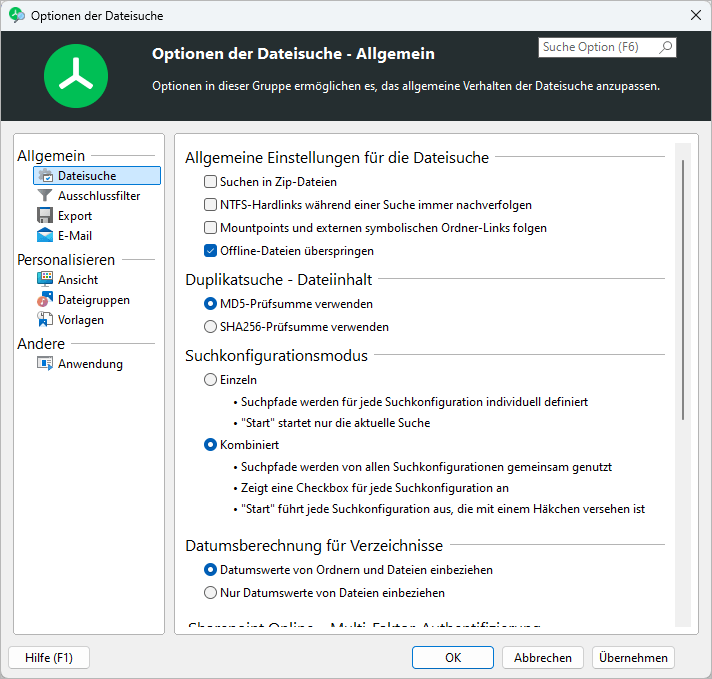Enable Suchen in Zip-Dateien checkbox
712x679 pixels.
(210, 182)
